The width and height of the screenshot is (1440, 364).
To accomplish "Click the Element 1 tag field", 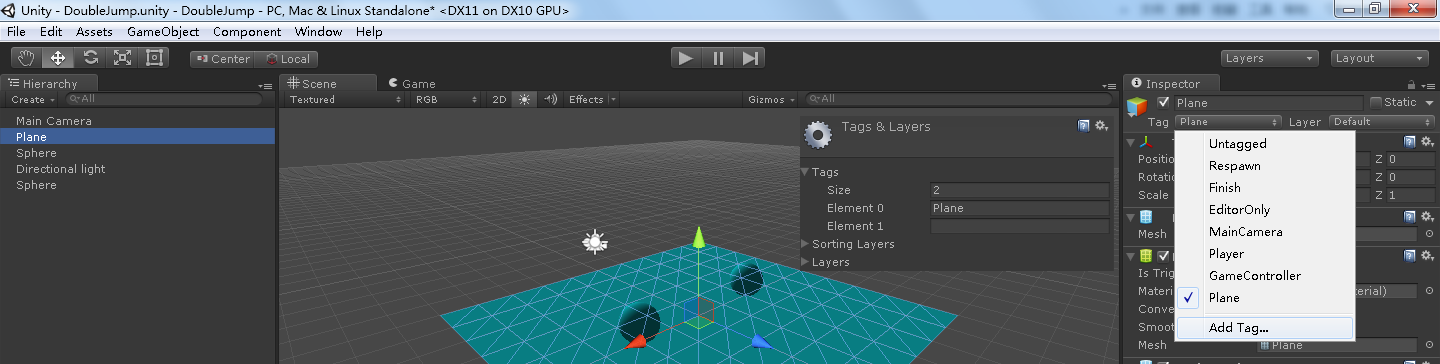I will click(x=1019, y=226).
